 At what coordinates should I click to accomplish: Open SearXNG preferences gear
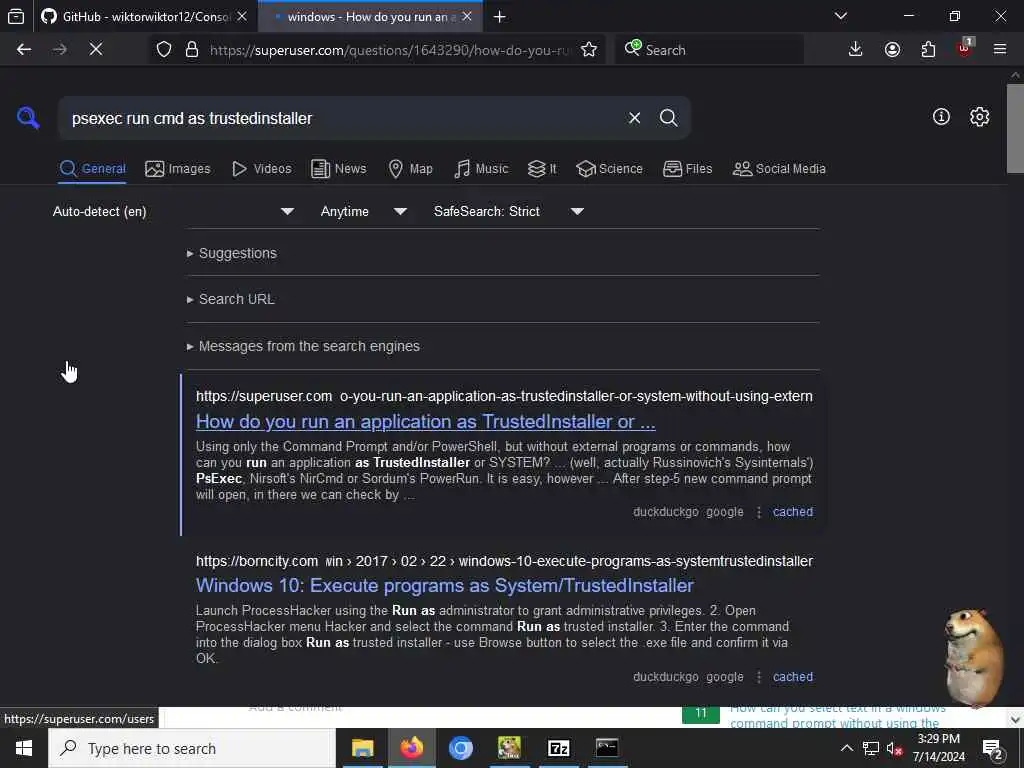point(979,117)
